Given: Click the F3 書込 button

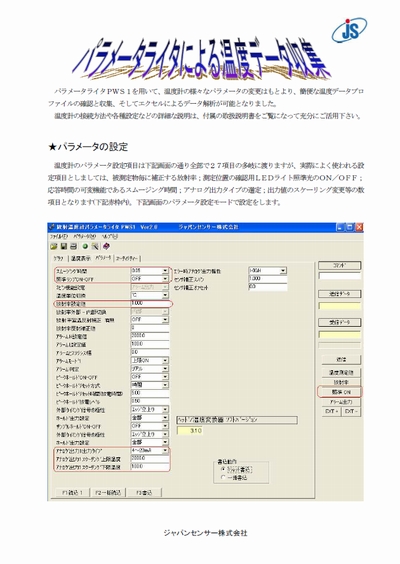Looking at the screenshot, I should 144,492.
